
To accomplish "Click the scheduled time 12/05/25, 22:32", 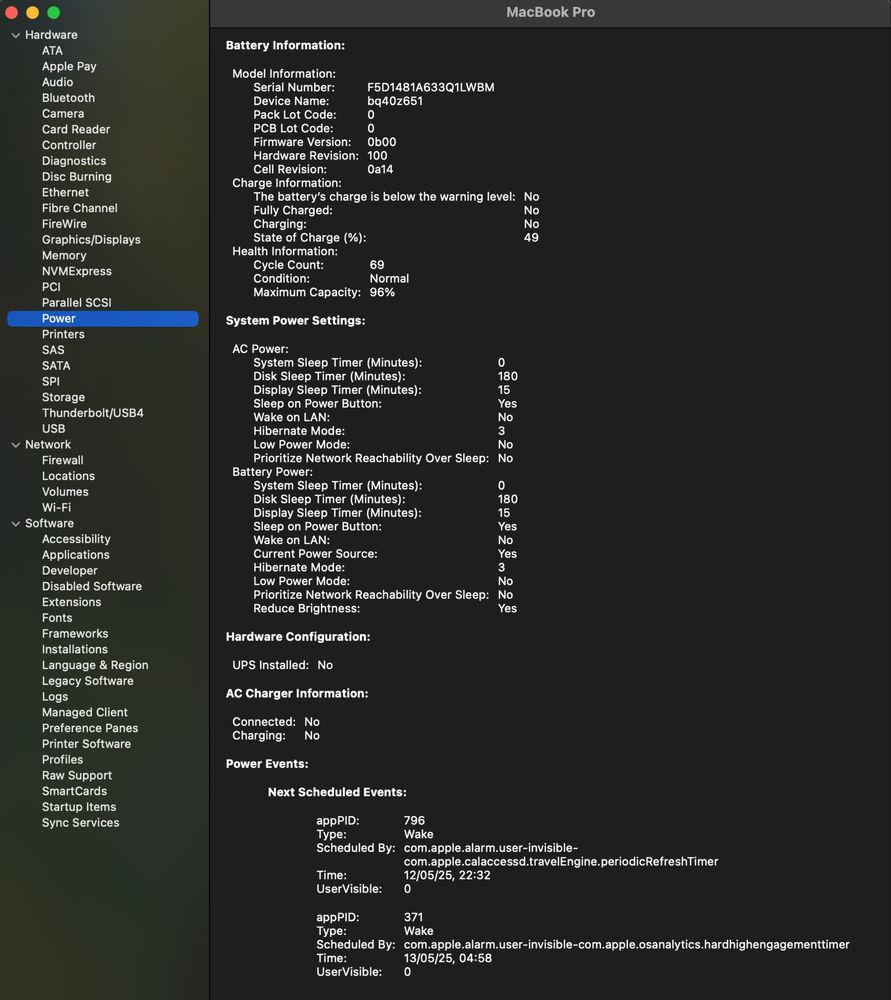I will pos(447,875).
